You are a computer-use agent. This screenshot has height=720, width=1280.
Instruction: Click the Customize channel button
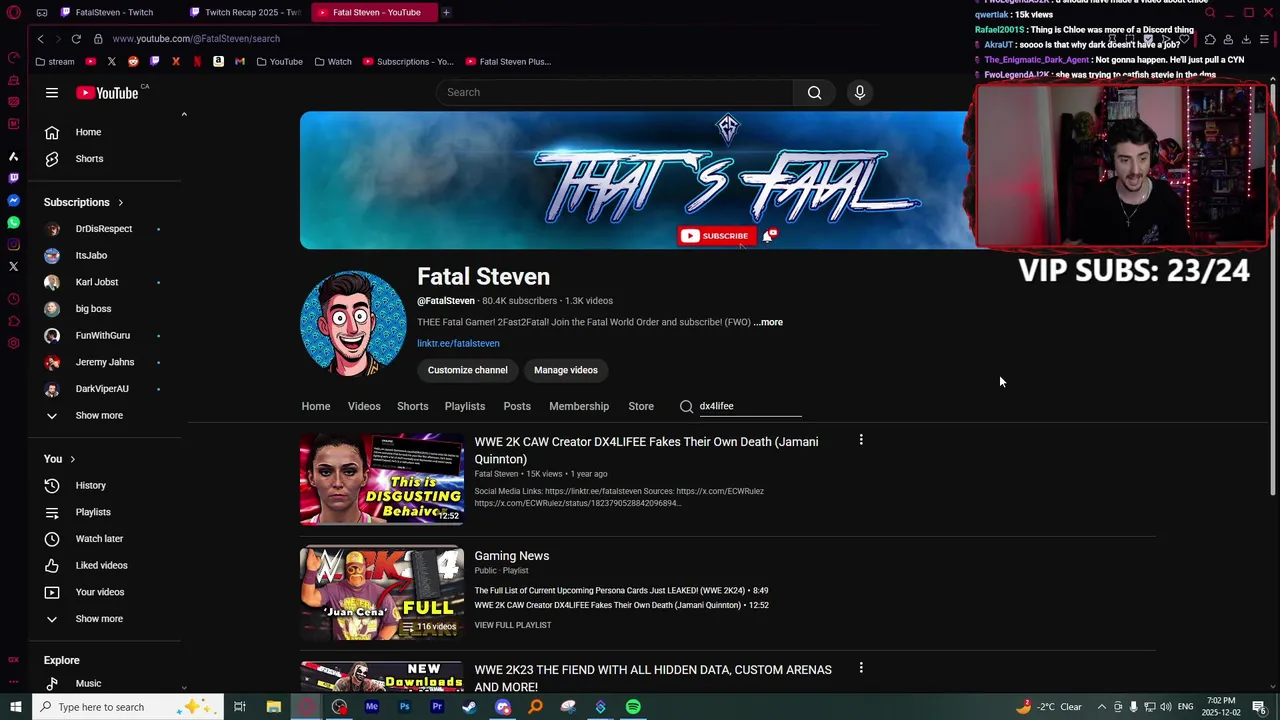[x=468, y=370]
